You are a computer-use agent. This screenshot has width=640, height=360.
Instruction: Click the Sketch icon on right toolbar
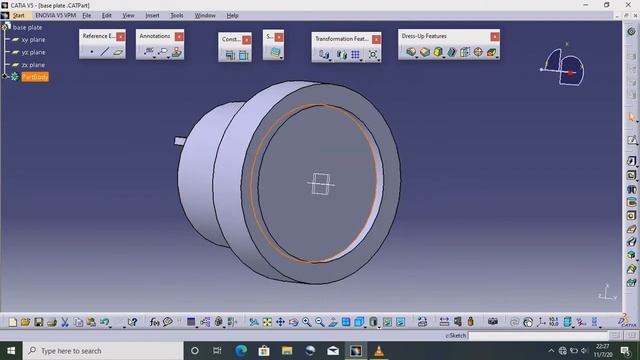[x=631, y=140]
